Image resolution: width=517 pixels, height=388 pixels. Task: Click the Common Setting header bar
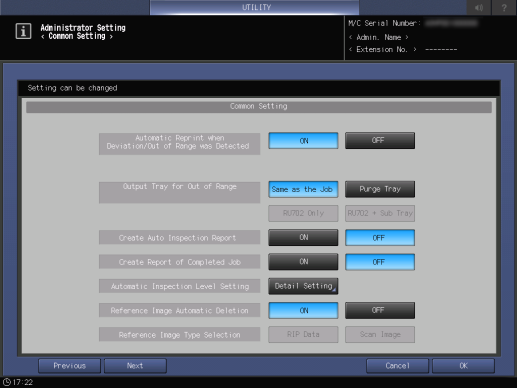pyautogui.click(x=259, y=107)
